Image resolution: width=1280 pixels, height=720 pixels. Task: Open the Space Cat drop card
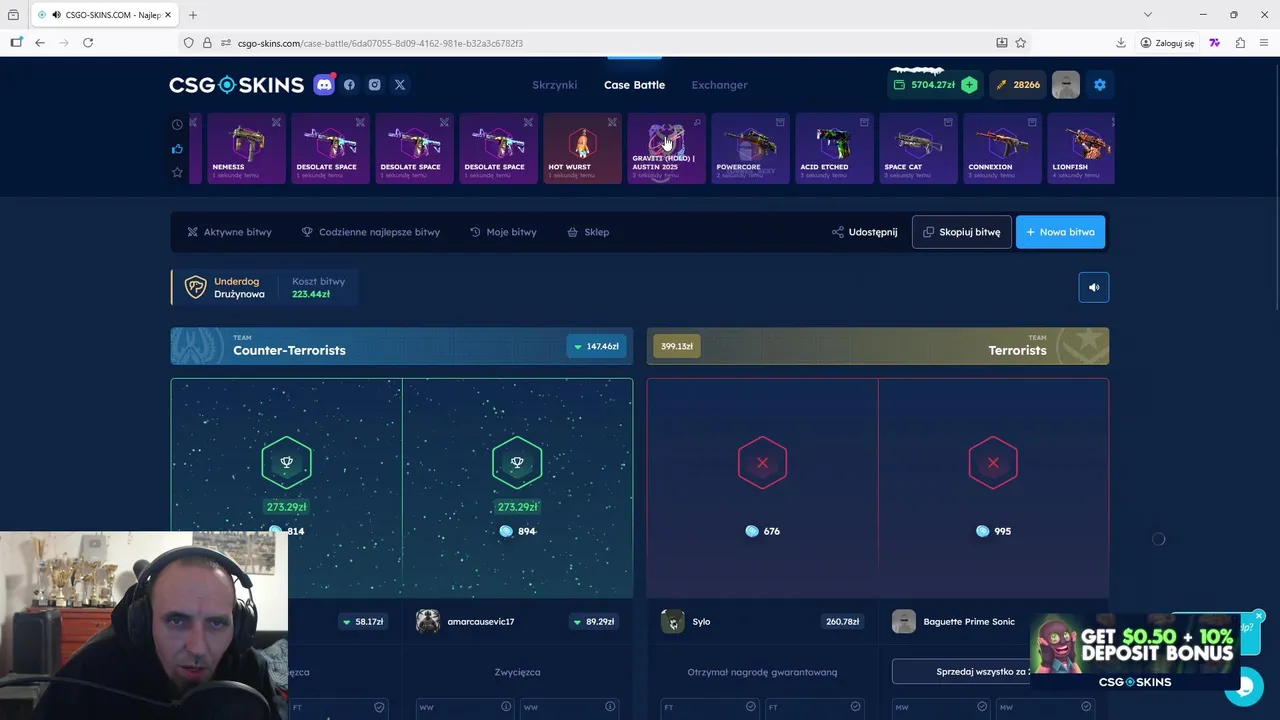[x=918, y=148]
